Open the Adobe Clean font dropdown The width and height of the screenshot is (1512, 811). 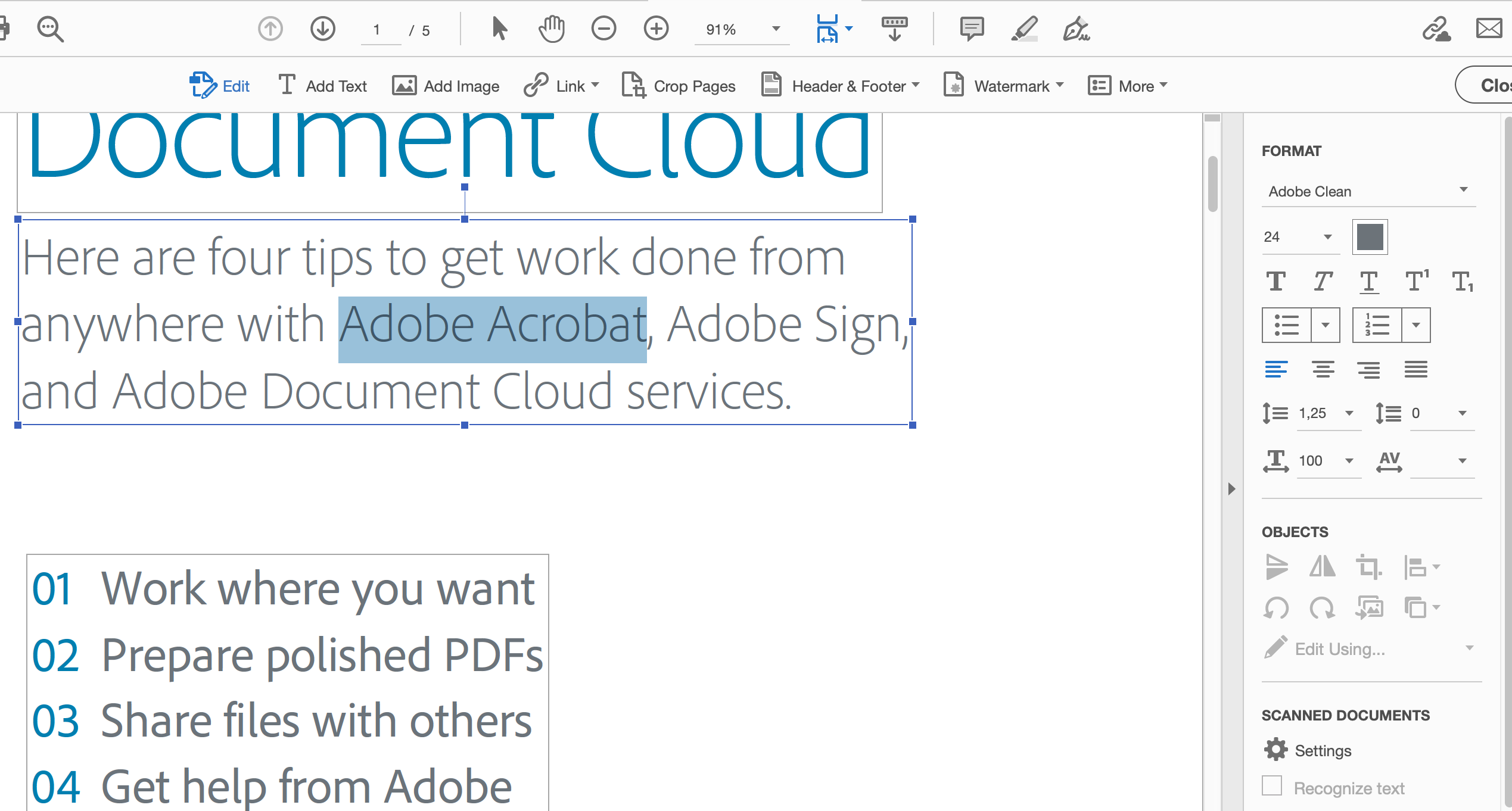coord(1368,191)
